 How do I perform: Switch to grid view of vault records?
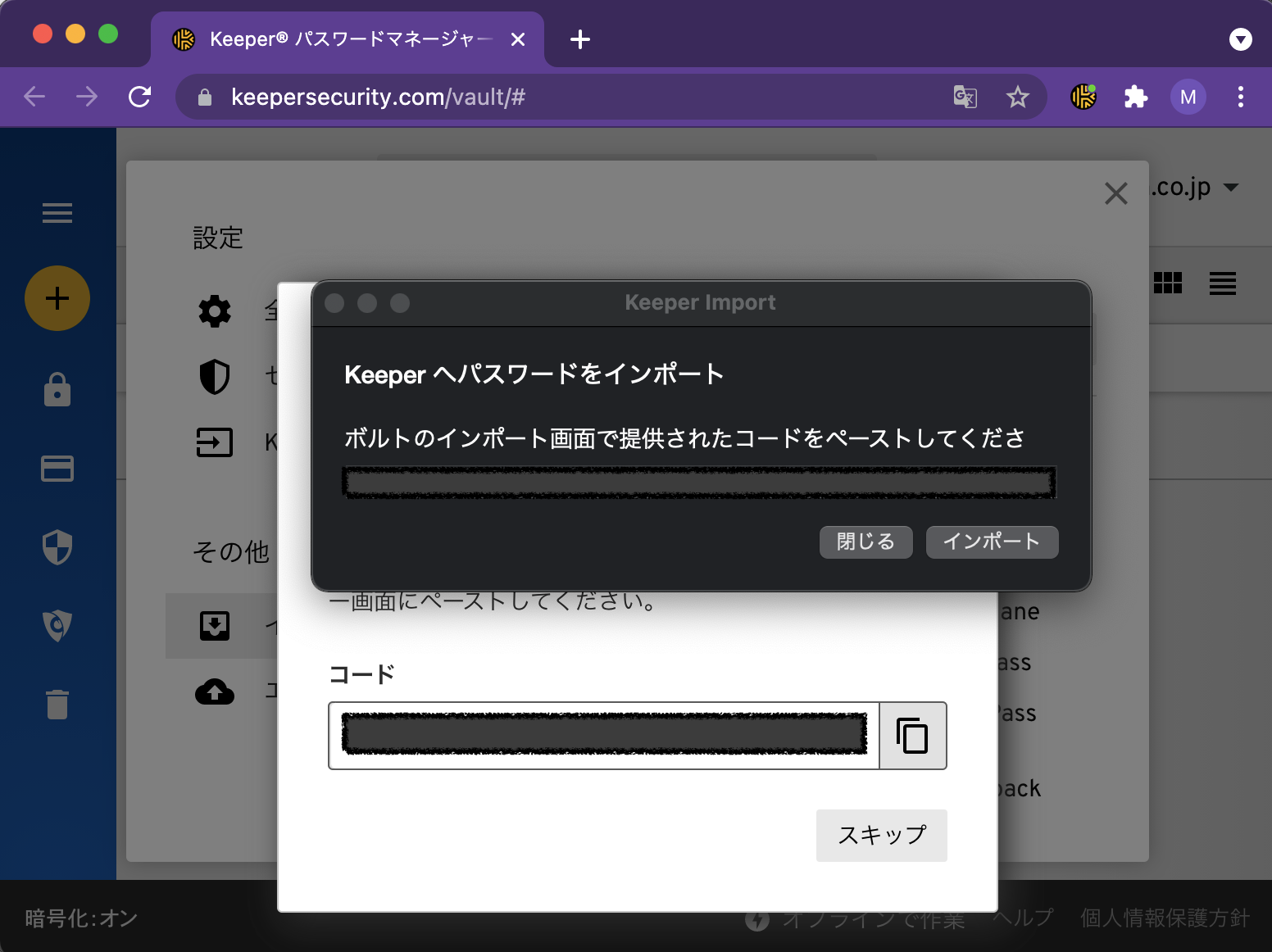click(1169, 283)
